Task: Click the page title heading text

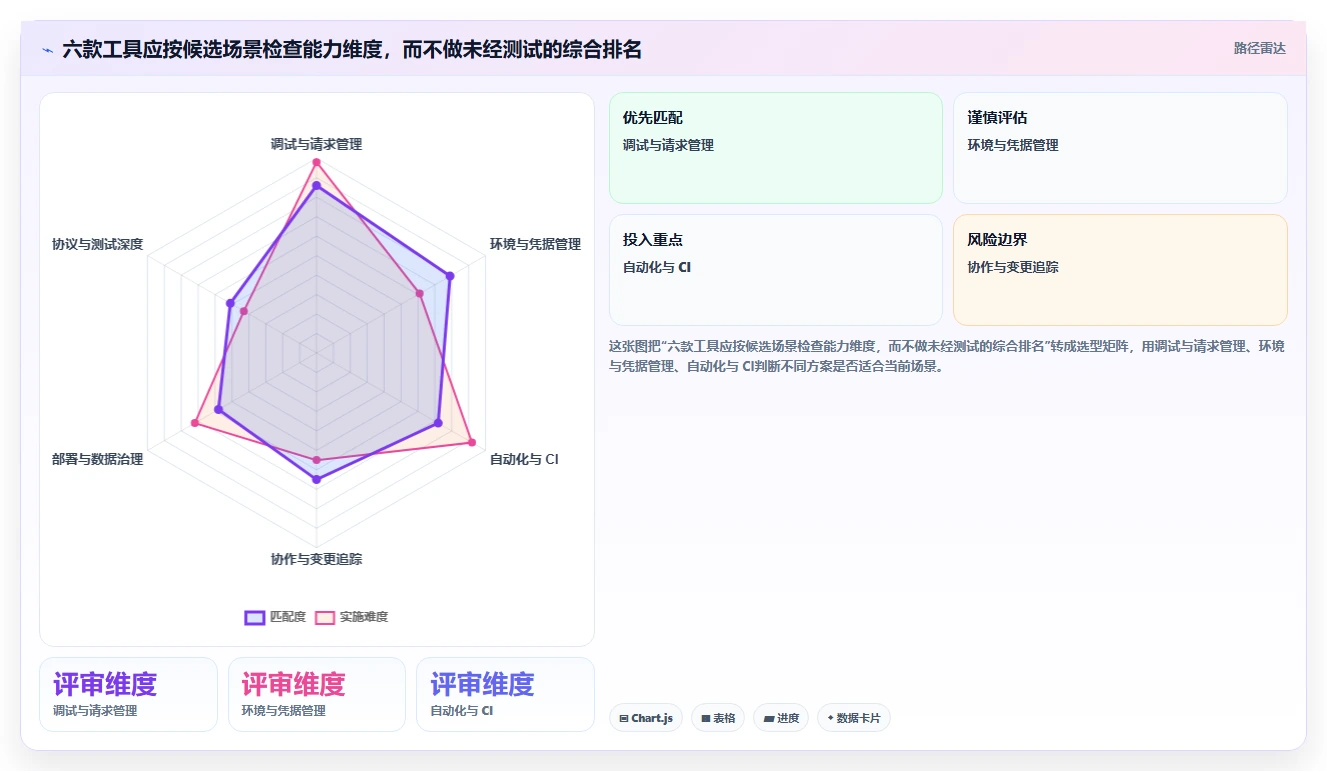Action: pyautogui.click(x=352, y=49)
